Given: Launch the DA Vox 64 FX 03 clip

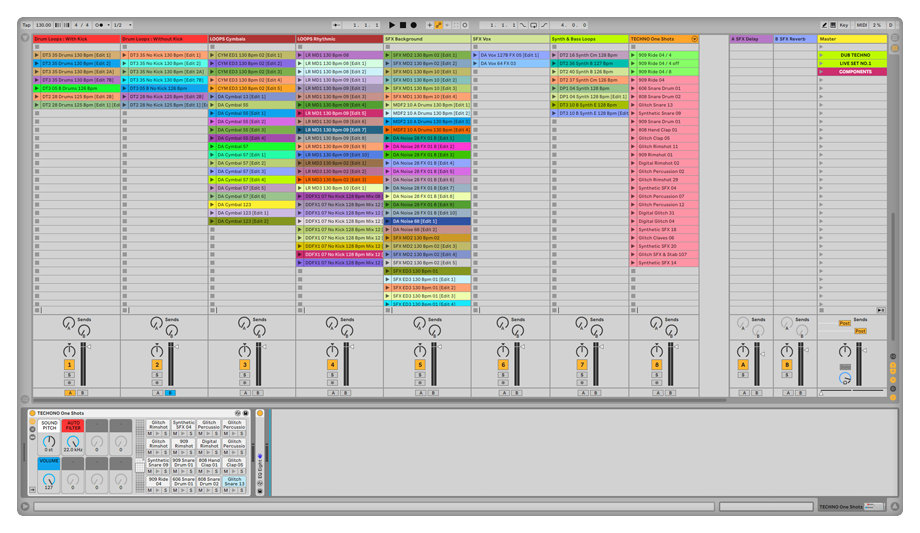Looking at the screenshot, I should tap(475, 63).
